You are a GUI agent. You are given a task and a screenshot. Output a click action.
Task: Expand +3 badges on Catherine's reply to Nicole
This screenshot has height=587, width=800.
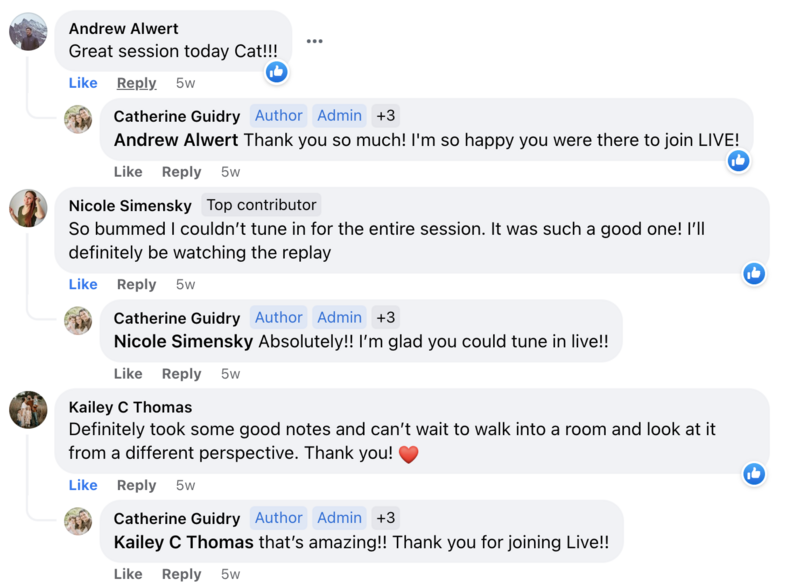[x=386, y=317]
